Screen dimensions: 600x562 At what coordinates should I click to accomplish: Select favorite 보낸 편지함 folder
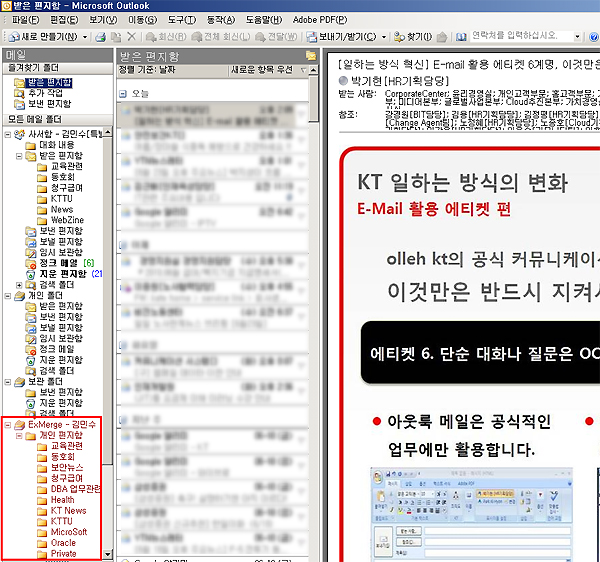(49, 104)
